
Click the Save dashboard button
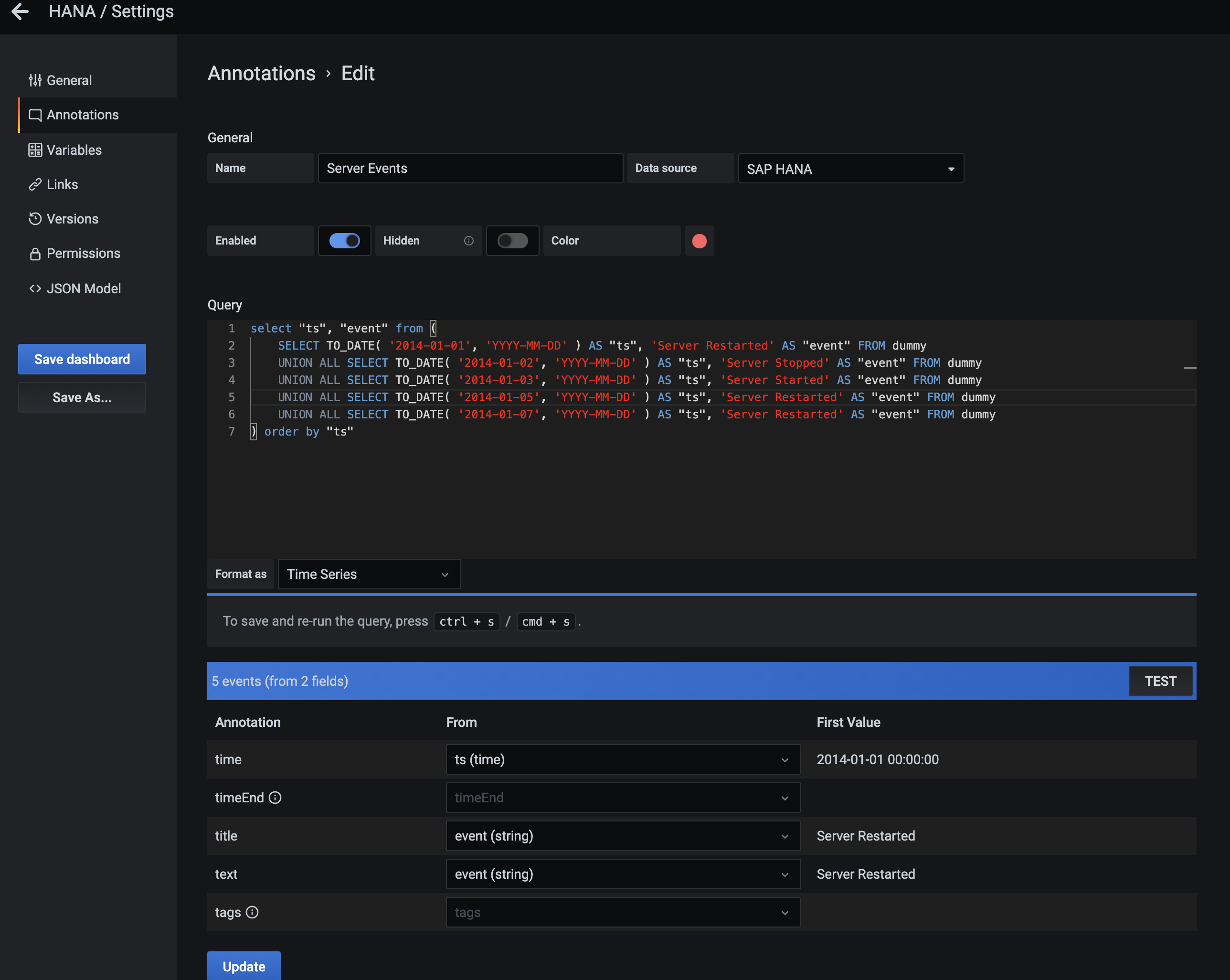click(x=82, y=359)
